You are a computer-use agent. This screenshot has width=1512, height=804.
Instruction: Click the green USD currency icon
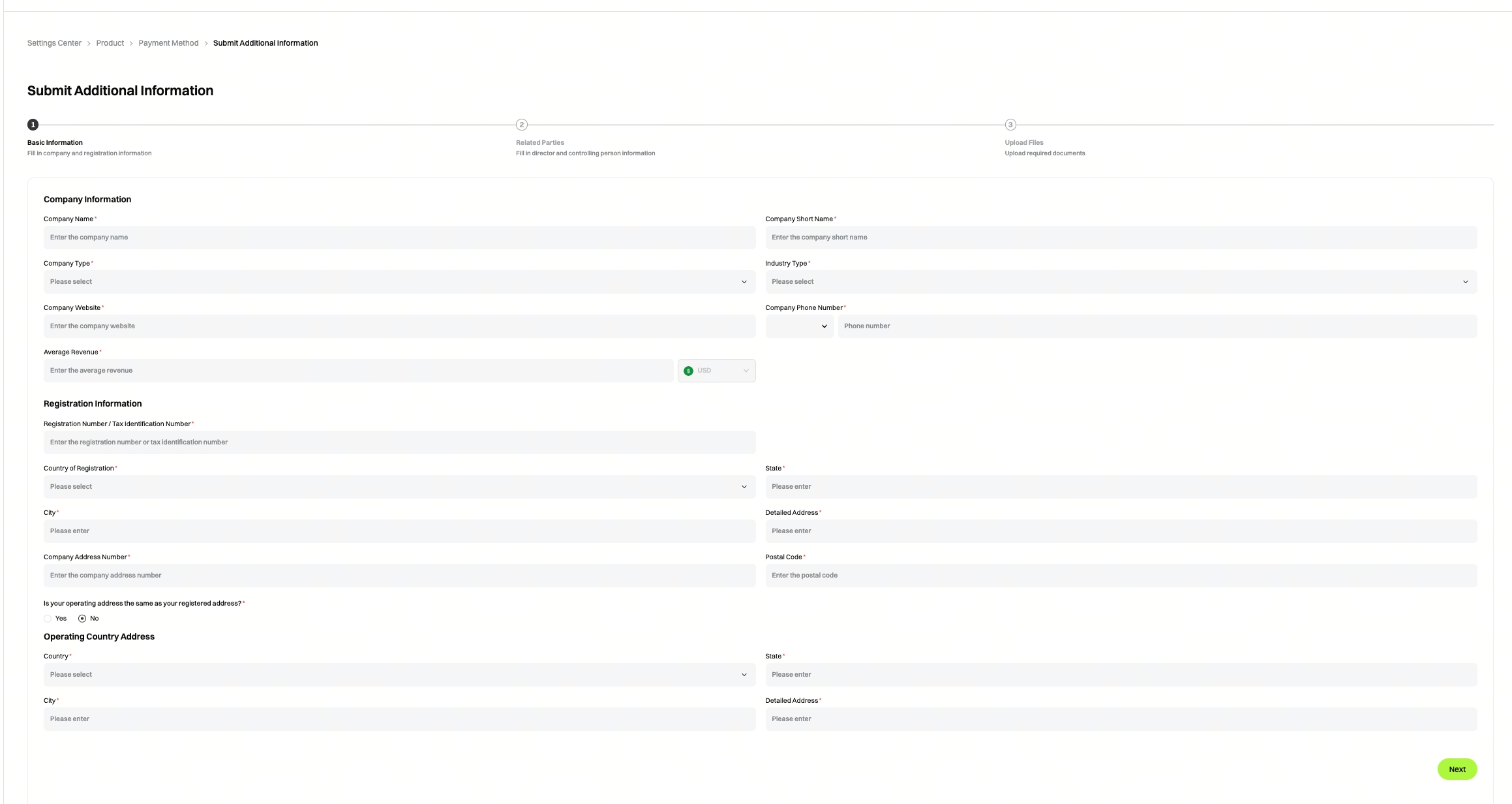pos(688,371)
